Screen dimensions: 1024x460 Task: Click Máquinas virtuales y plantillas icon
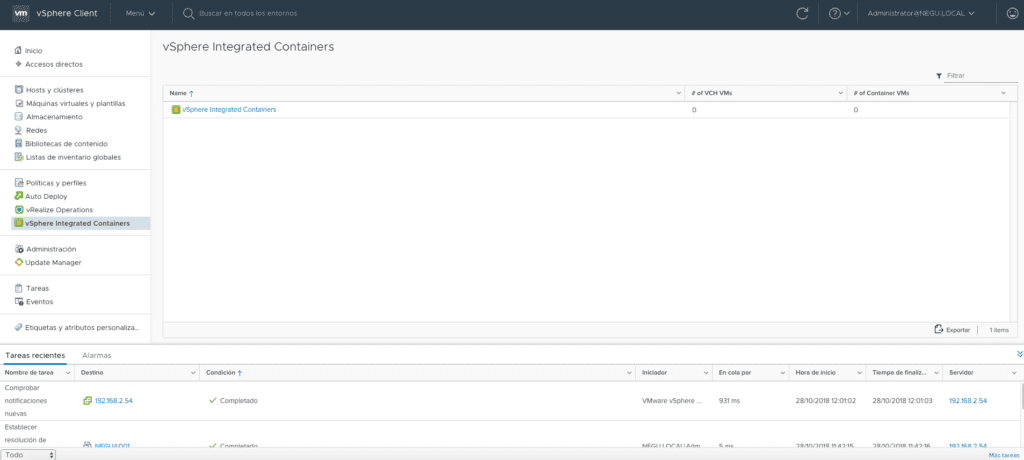pyautogui.click(x=19, y=103)
